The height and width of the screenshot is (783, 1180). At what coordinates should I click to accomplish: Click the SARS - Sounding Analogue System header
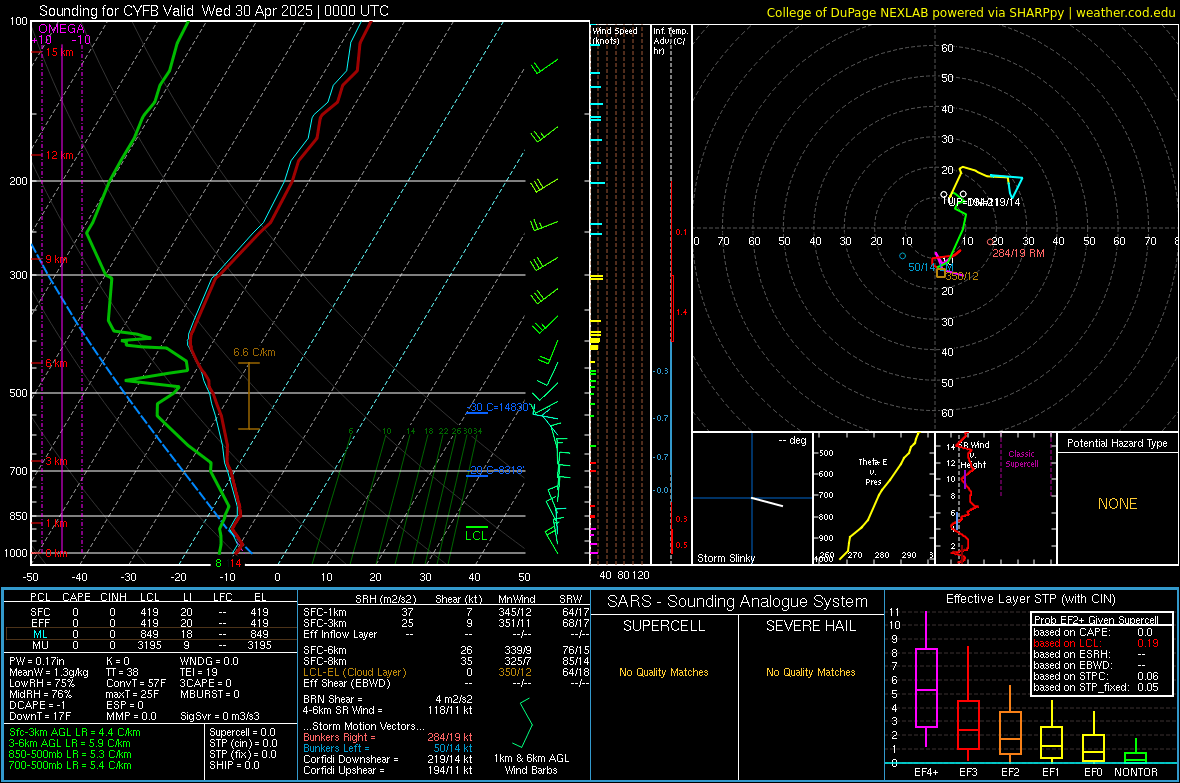737,602
